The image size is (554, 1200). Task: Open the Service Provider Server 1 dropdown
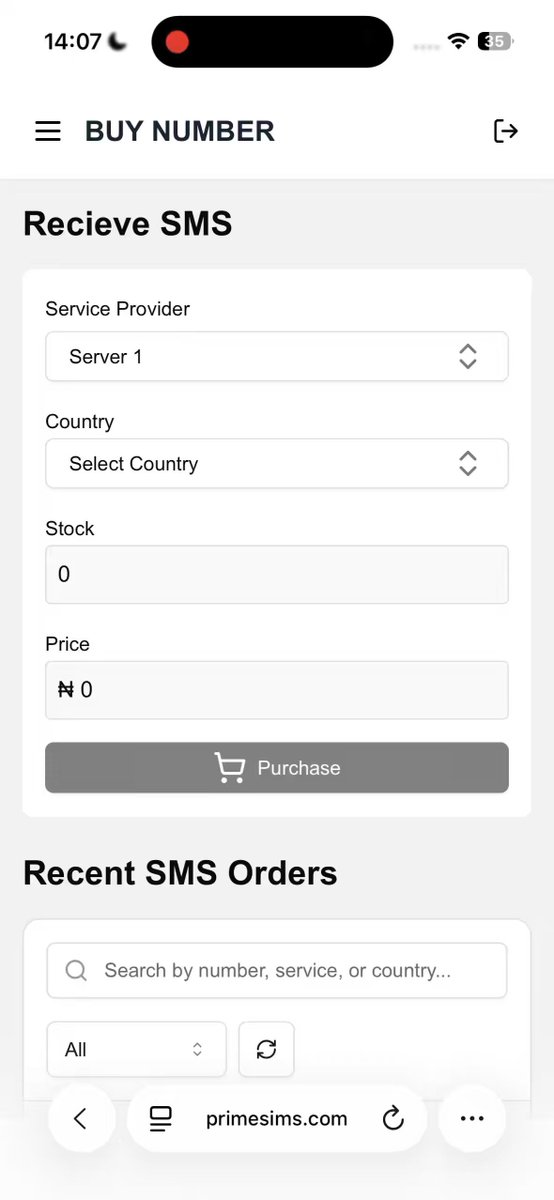(x=277, y=356)
